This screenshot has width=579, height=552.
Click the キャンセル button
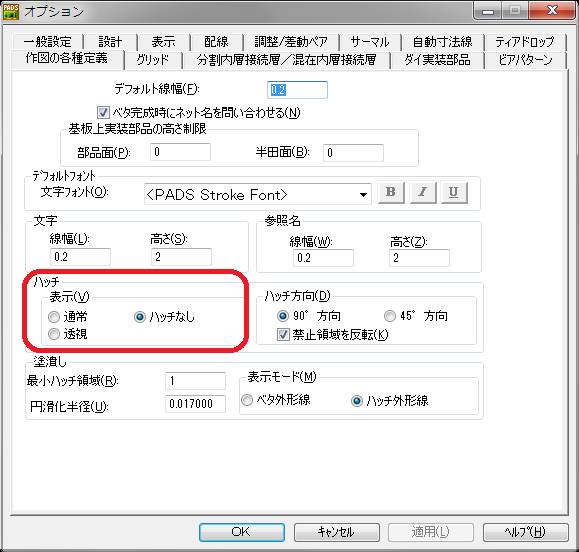pos(336,532)
